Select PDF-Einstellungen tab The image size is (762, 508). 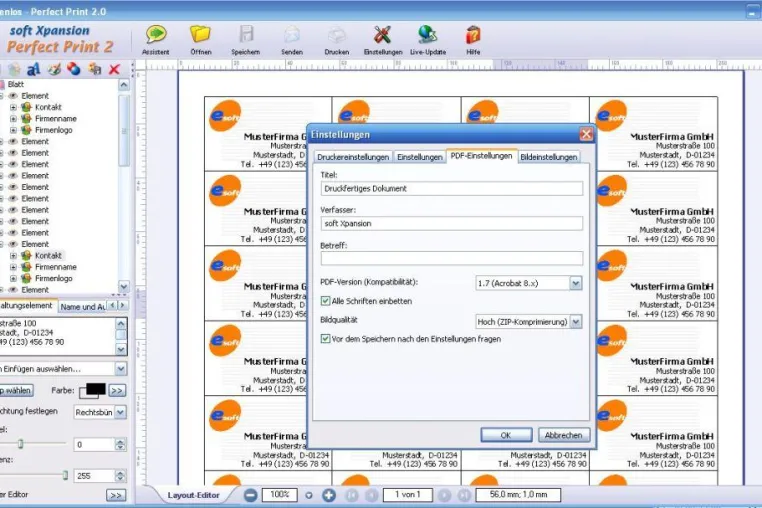[x=481, y=156]
